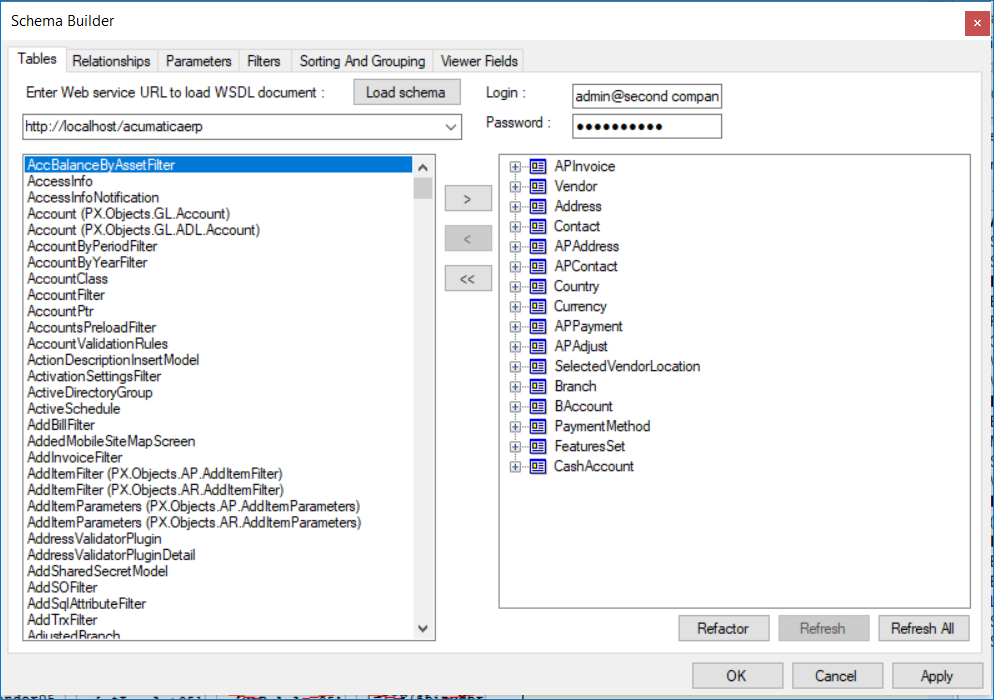
Task: Click the table icon beside Country
Action: (x=538, y=287)
